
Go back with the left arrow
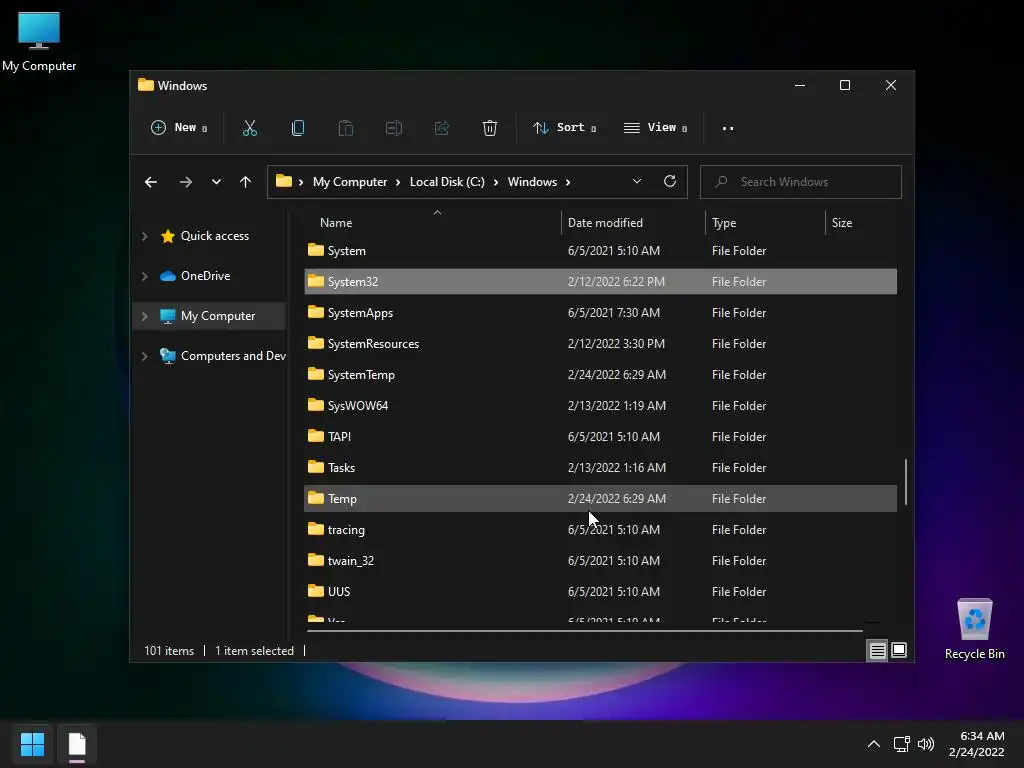click(x=151, y=182)
